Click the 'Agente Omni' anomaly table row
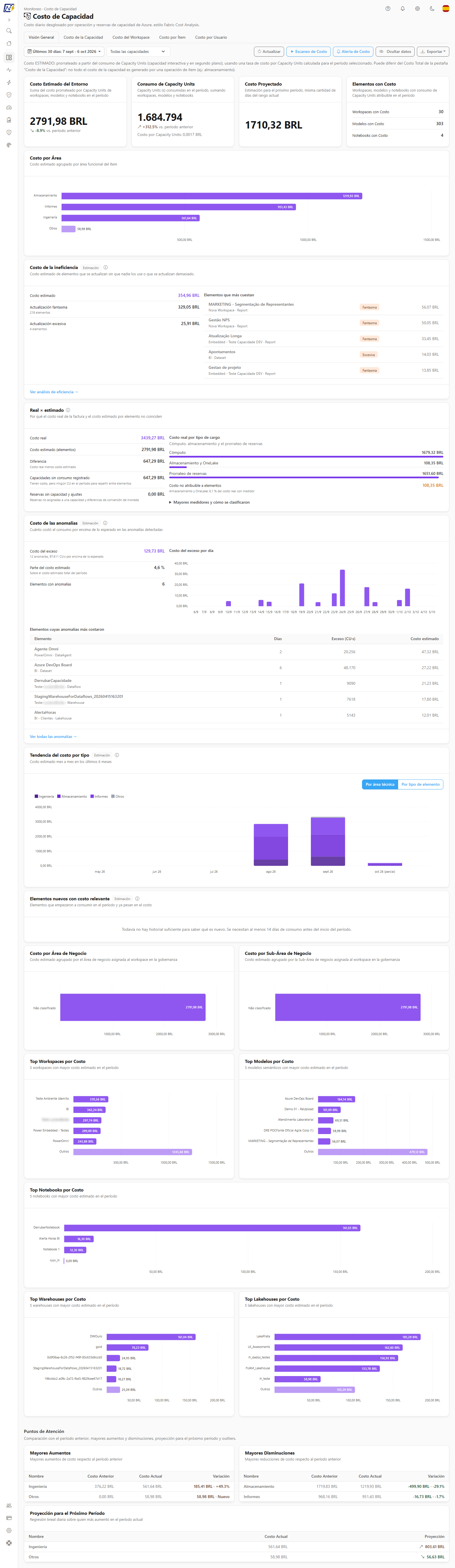This screenshot has width=455, height=1568. coord(236,652)
